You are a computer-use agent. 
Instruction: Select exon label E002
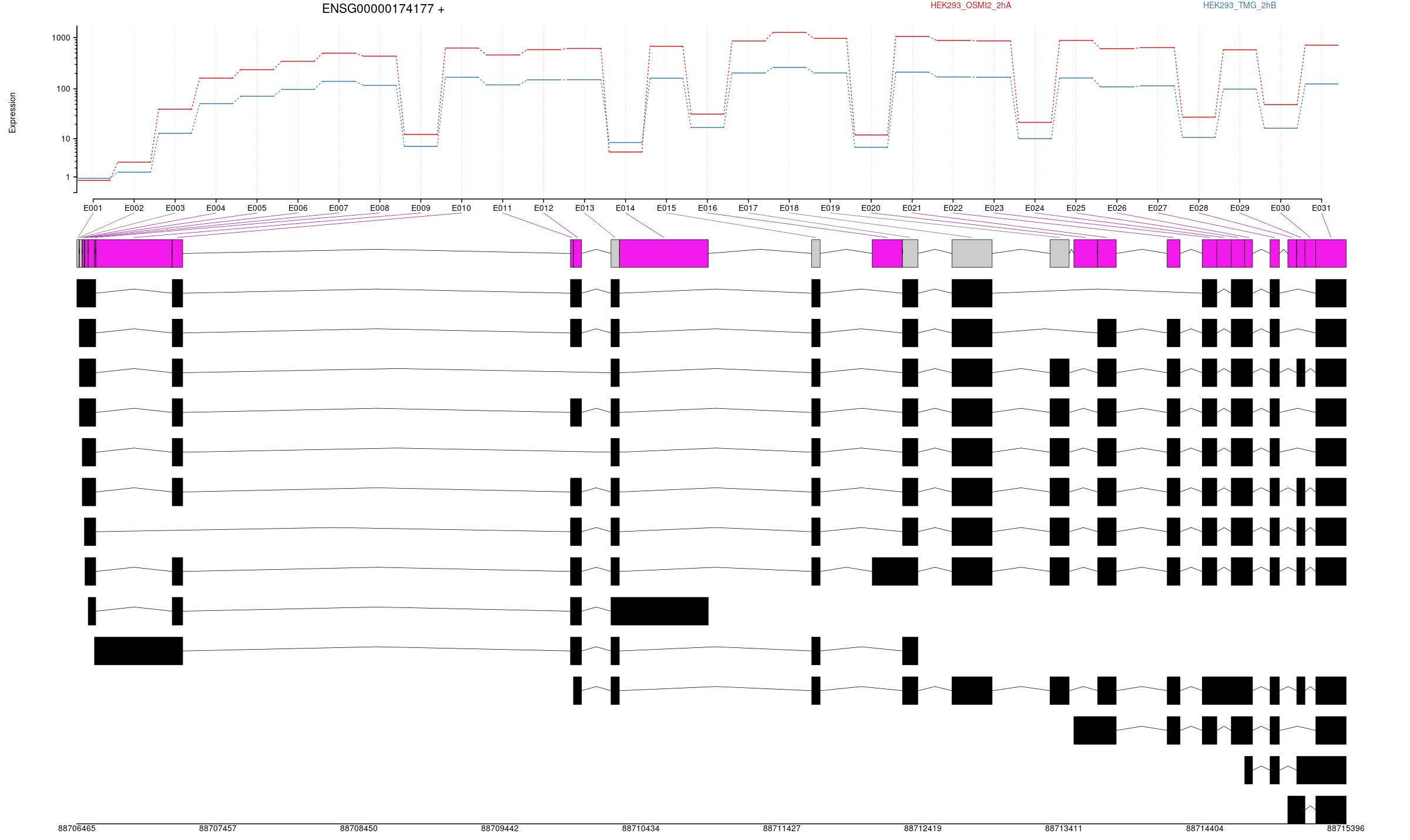(x=134, y=208)
